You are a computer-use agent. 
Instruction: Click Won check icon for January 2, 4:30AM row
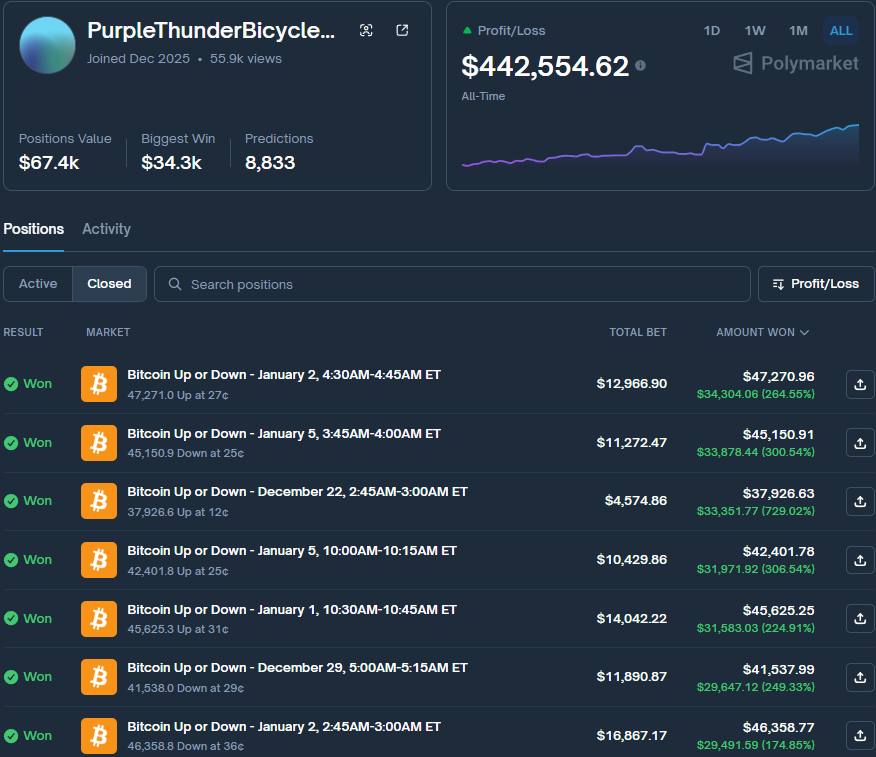point(11,384)
